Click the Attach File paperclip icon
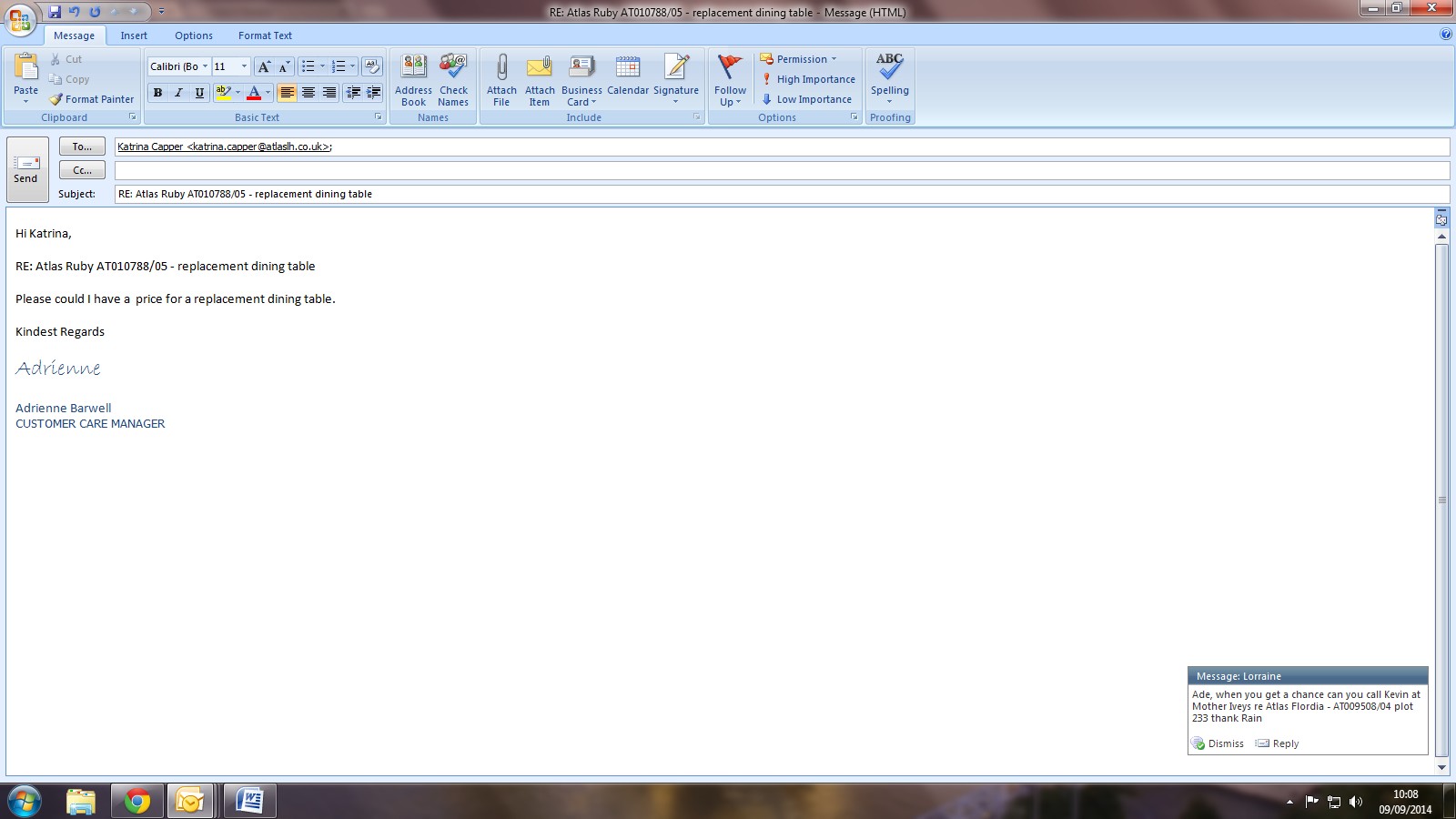Image resolution: width=1456 pixels, height=819 pixels. (501, 68)
